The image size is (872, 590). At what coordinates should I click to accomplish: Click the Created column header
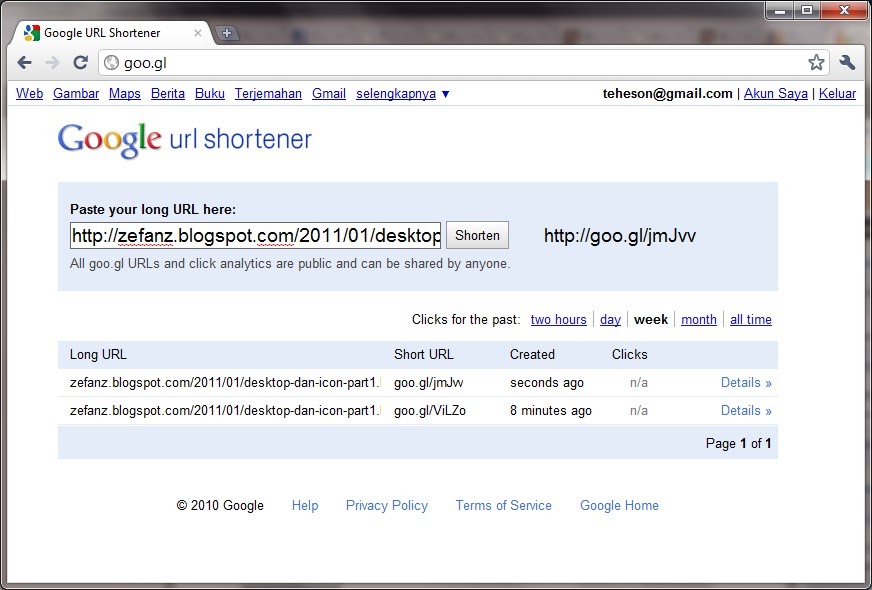[532, 354]
